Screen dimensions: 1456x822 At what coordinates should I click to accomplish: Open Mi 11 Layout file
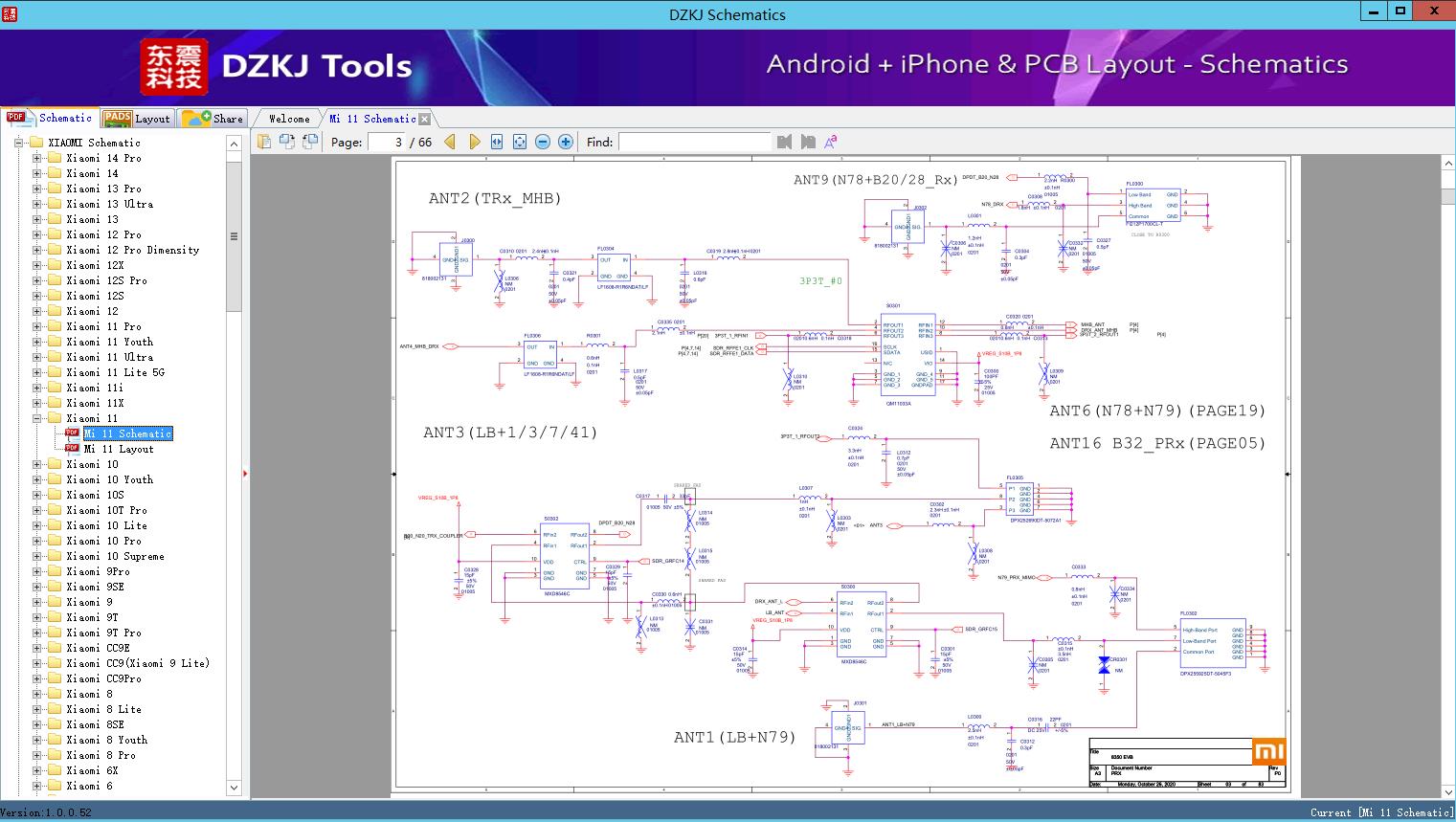pyautogui.click(x=119, y=449)
